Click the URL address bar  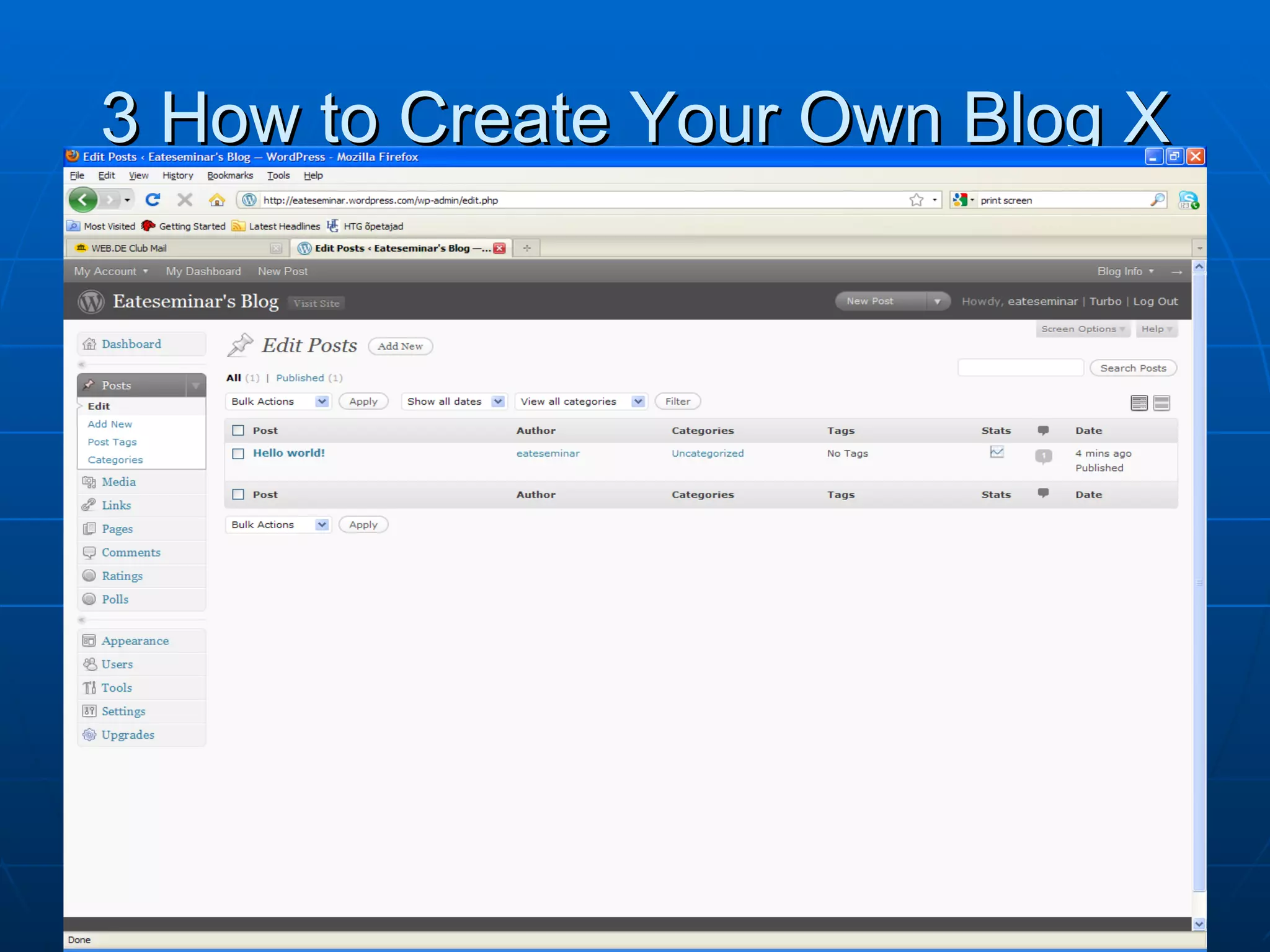(x=583, y=200)
